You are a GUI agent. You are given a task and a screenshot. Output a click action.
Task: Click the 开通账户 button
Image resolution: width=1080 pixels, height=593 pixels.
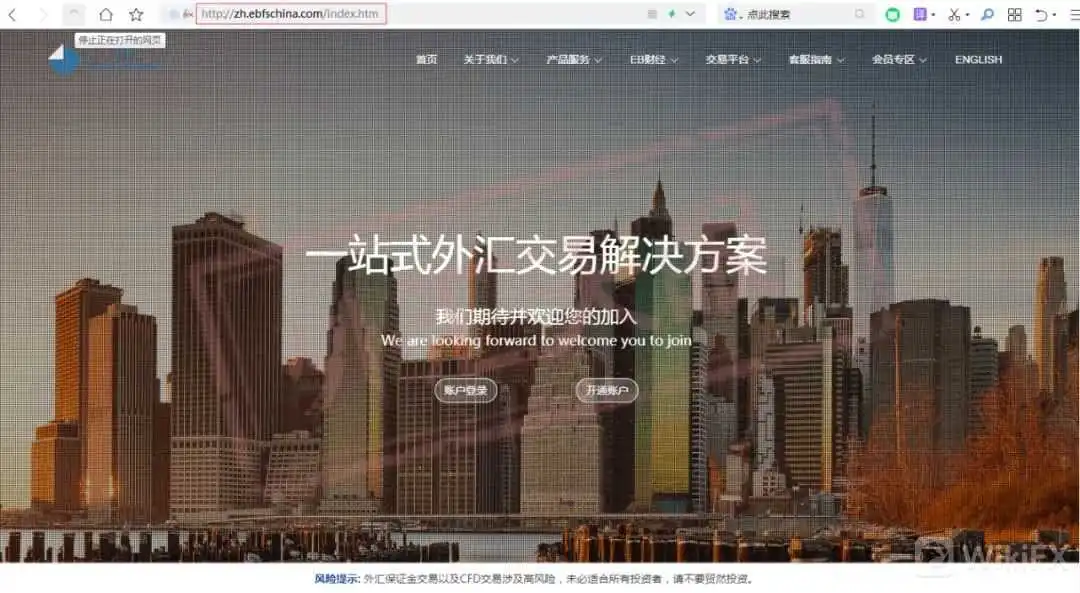point(607,391)
